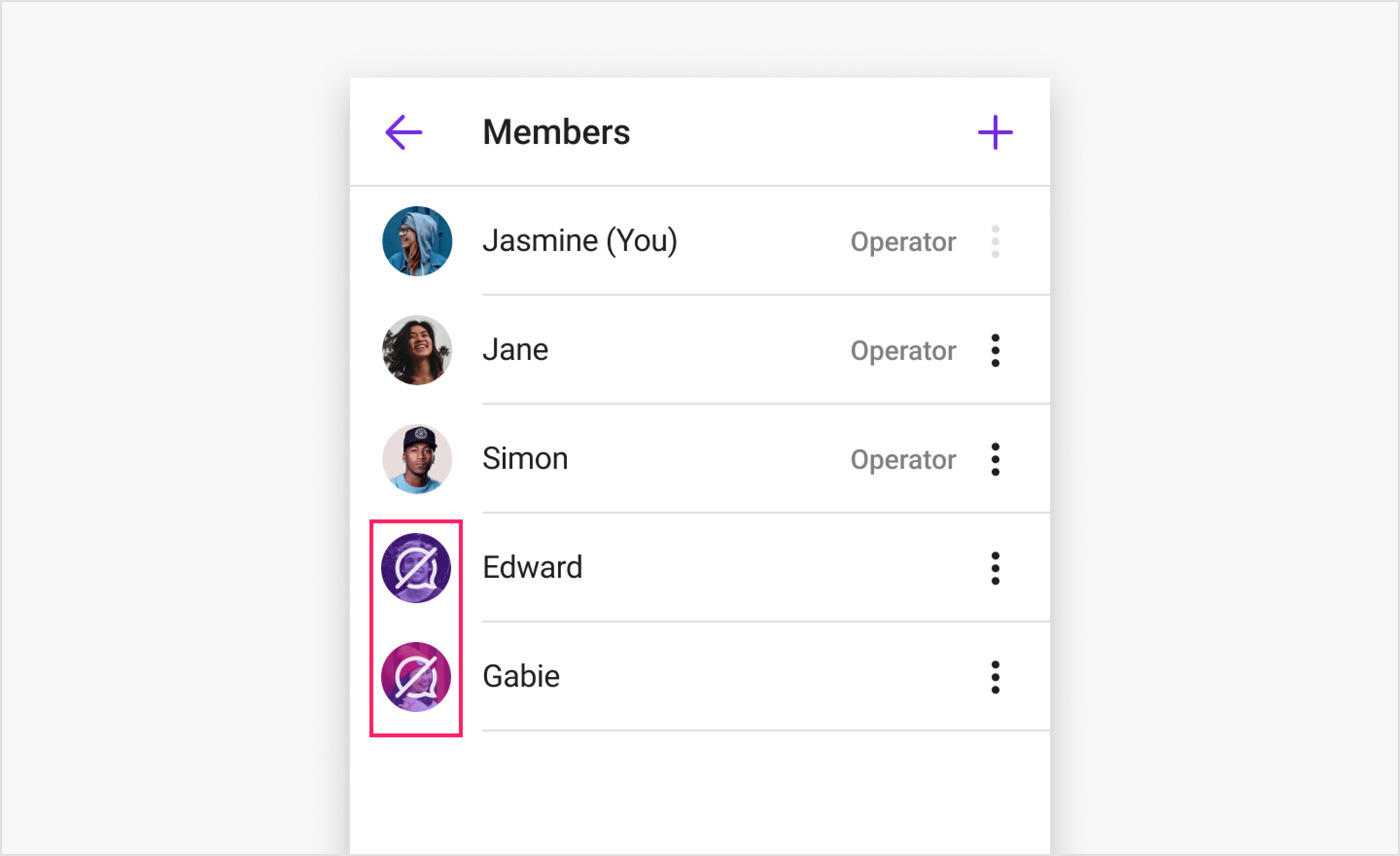The width and height of the screenshot is (1400, 856).
Task: Open Edward's overflow menu
Action: [x=996, y=568]
